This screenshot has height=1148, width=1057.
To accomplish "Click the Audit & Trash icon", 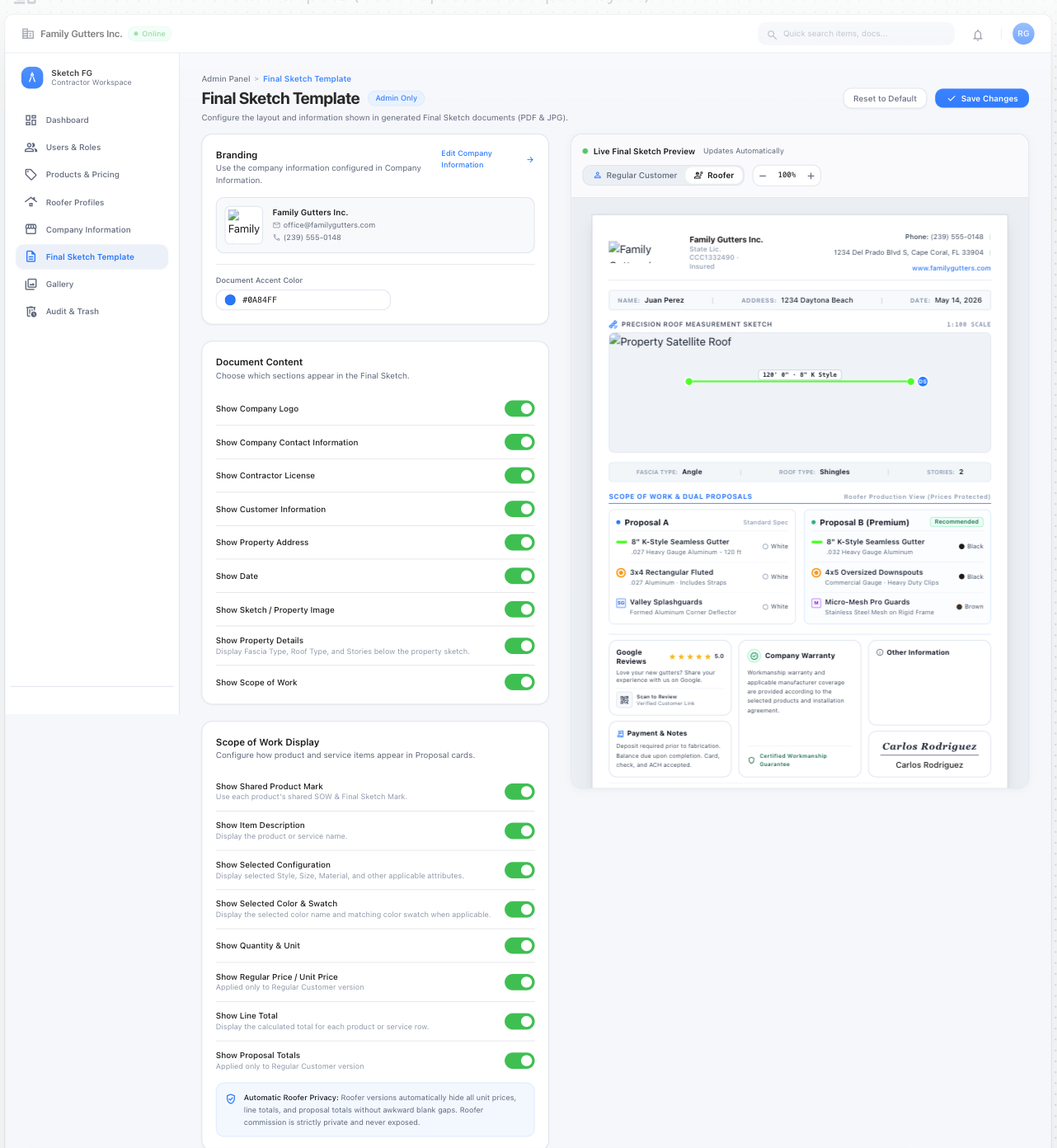I will (31, 312).
